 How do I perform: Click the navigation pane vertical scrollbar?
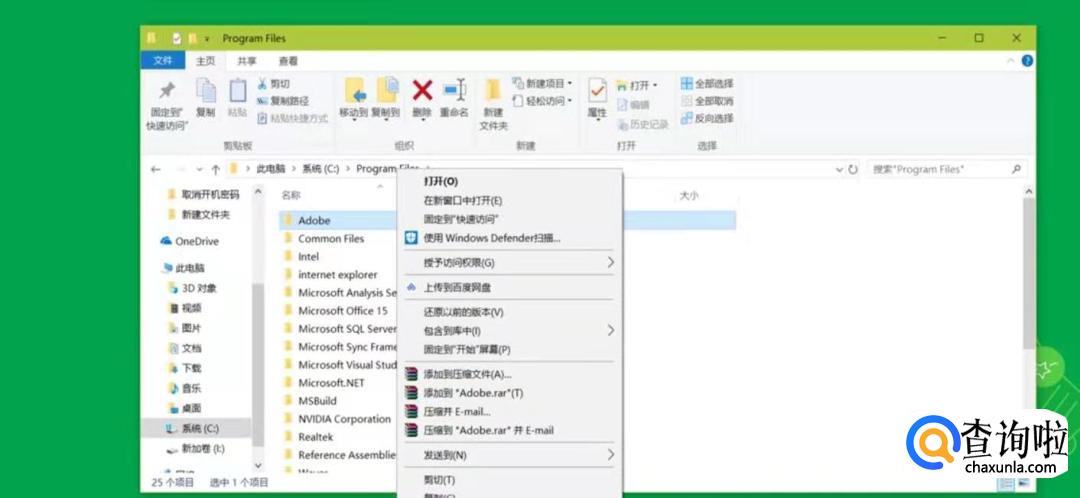pos(258,365)
